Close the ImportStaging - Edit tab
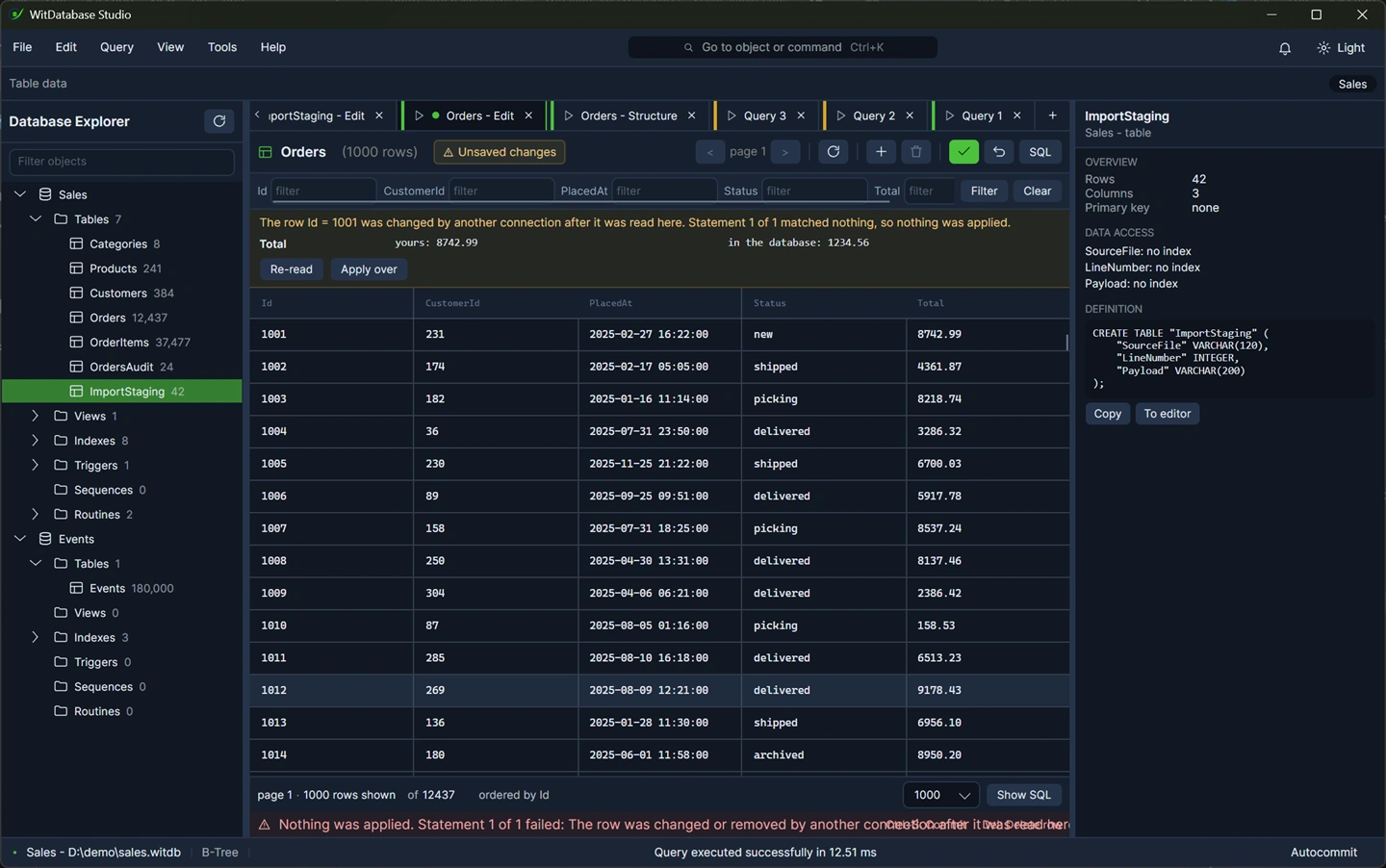The height and width of the screenshot is (868, 1386). pos(379,115)
